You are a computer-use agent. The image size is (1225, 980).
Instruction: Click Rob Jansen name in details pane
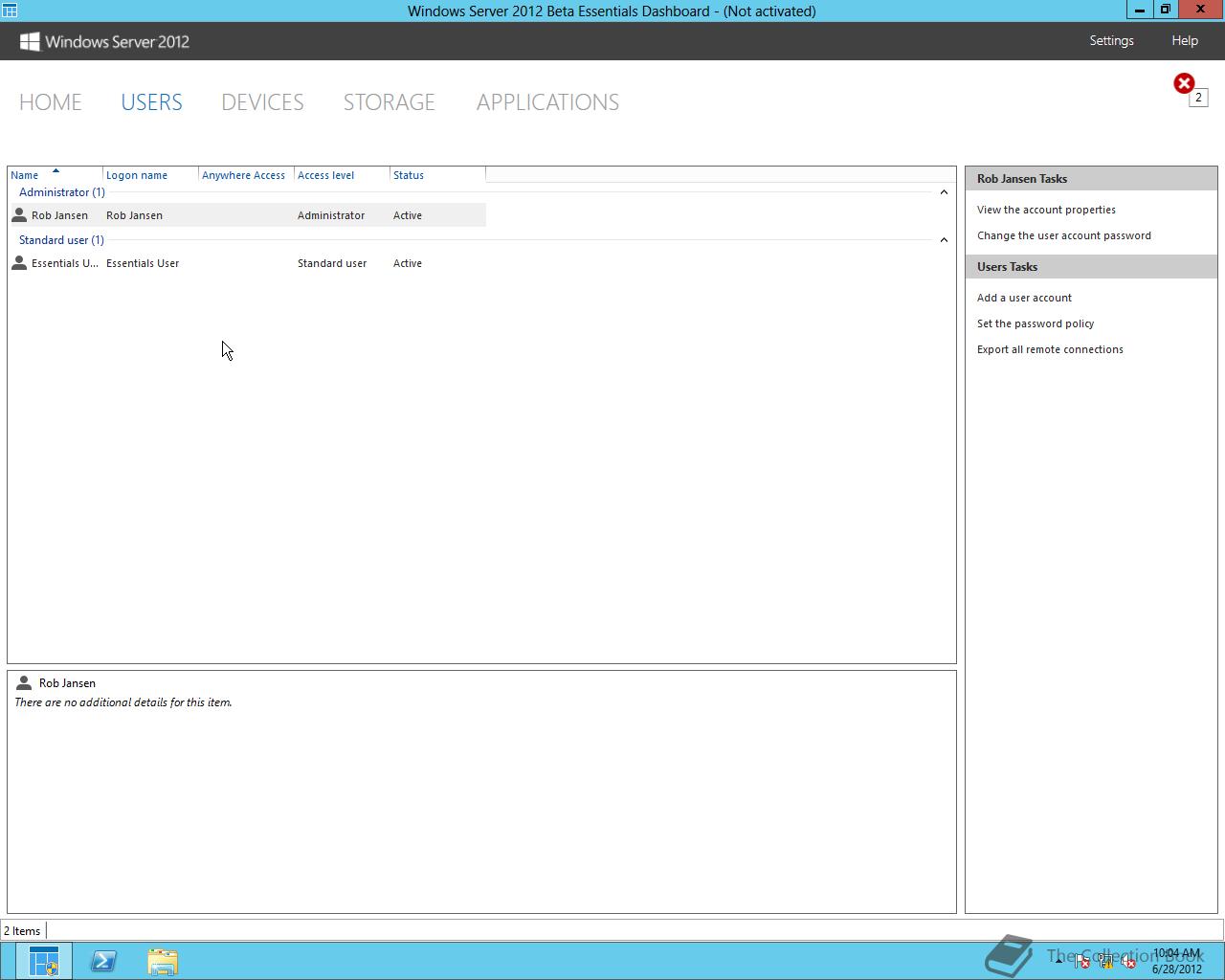[67, 683]
